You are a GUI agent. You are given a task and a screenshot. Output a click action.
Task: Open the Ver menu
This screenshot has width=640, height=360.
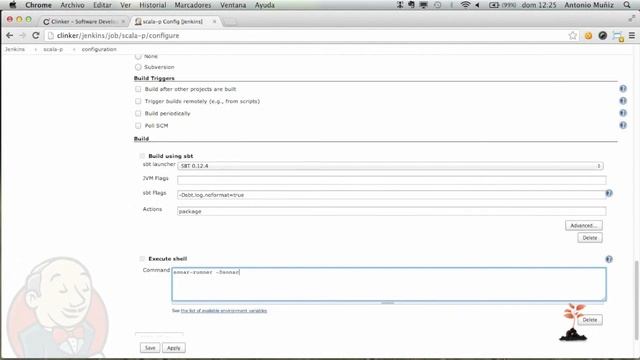pyautogui.click(x=125, y=5)
